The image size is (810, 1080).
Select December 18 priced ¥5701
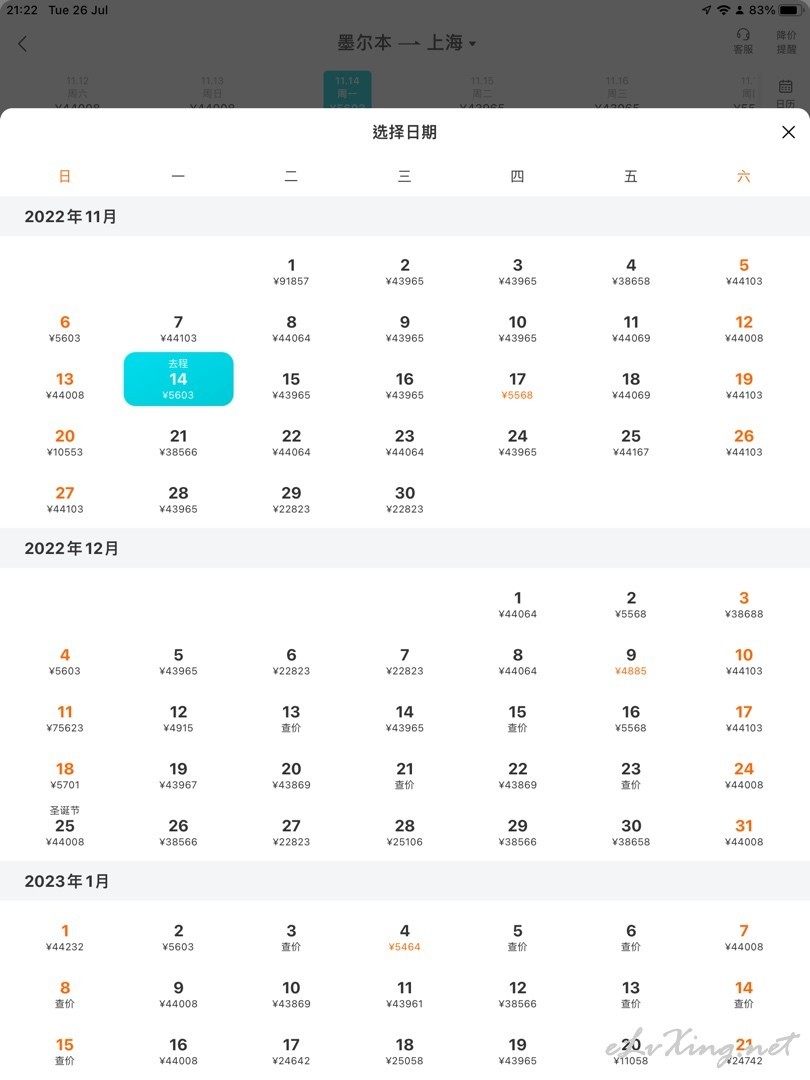coord(65,776)
